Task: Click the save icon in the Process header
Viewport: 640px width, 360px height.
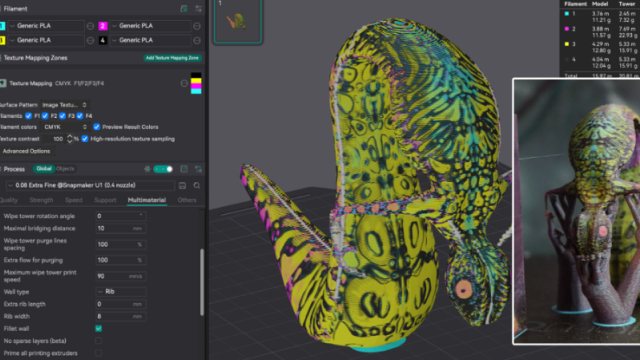Action: tap(184, 169)
